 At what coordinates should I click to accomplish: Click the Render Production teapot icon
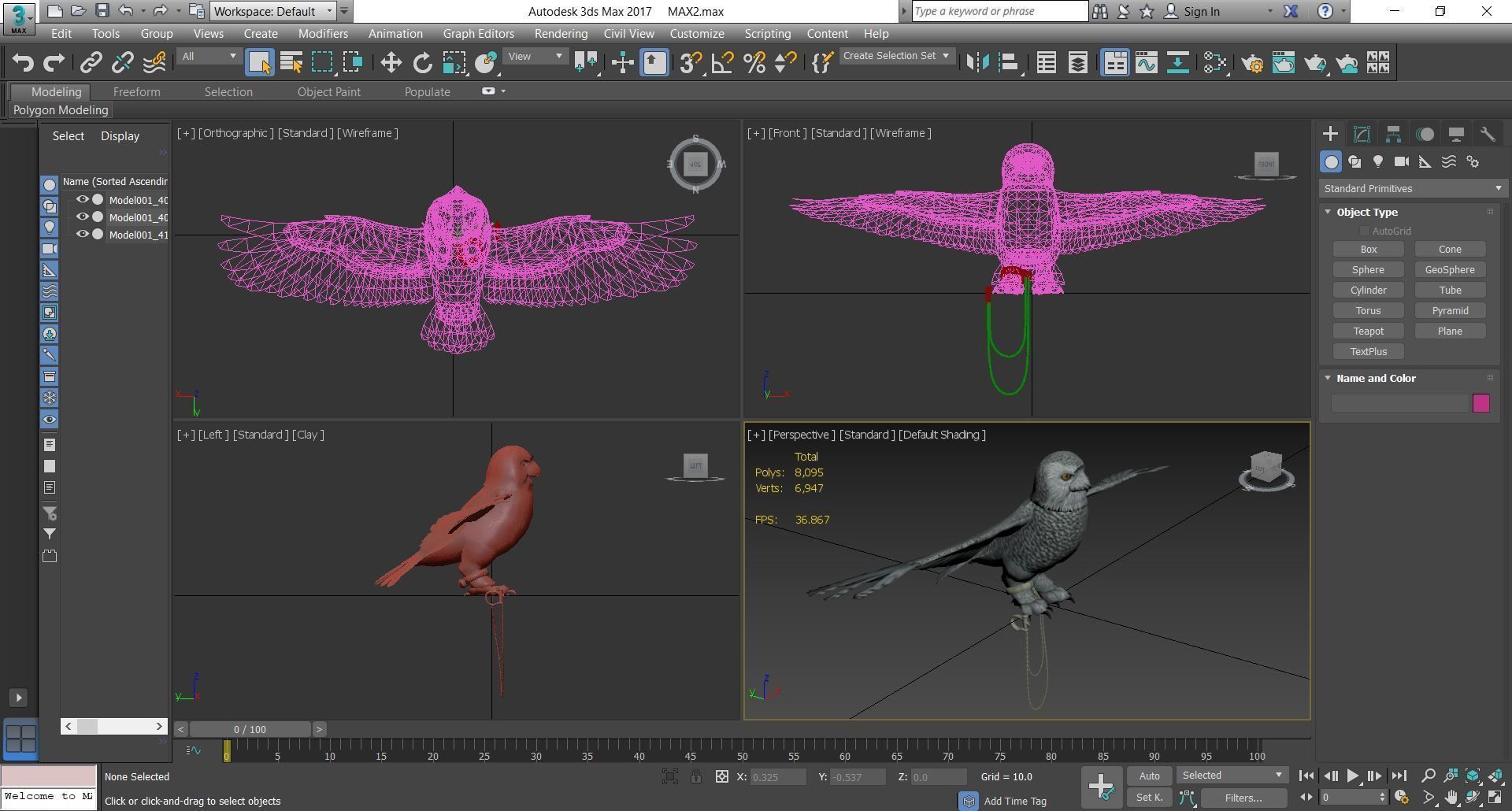[1315, 62]
